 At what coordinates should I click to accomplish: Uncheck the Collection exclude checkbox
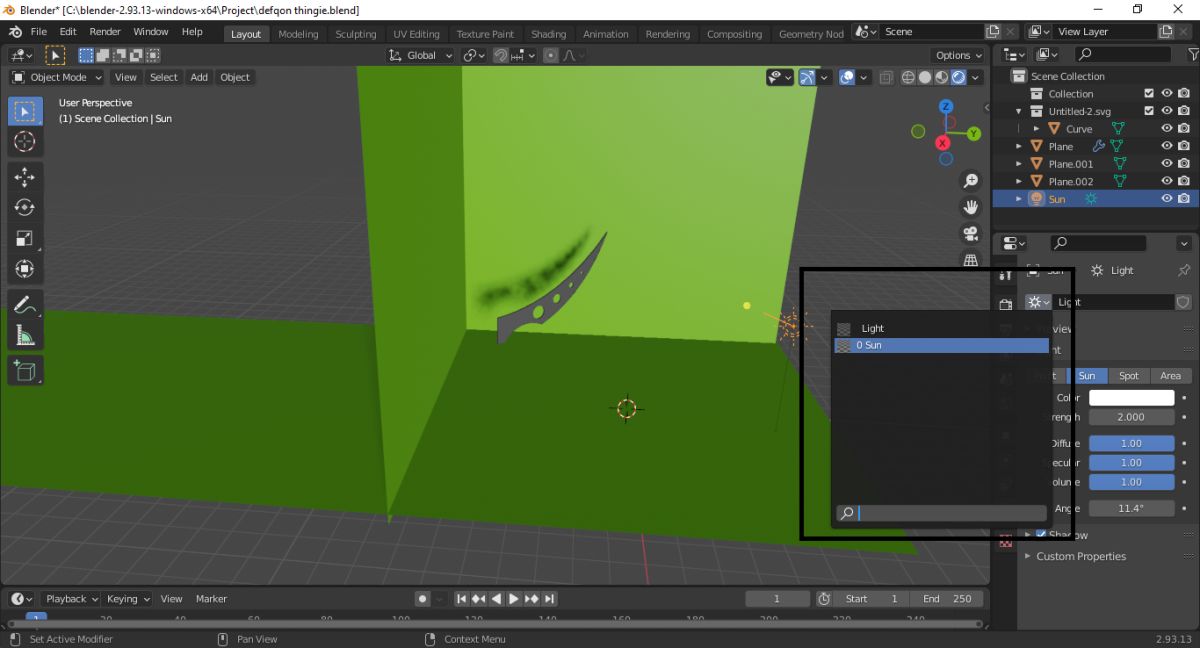1149,94
